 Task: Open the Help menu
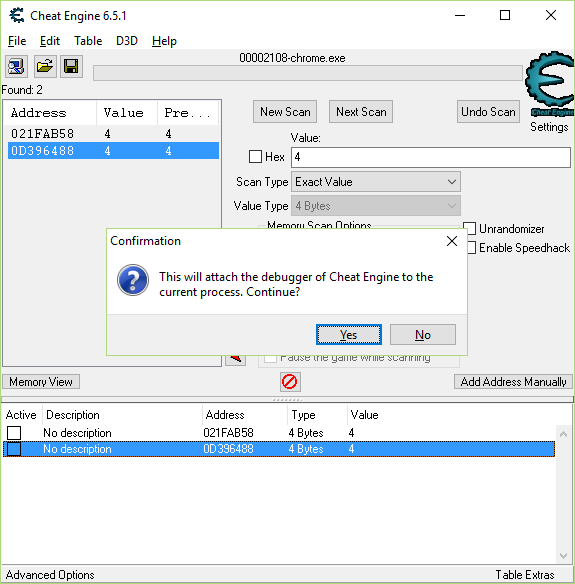(164, 41)
